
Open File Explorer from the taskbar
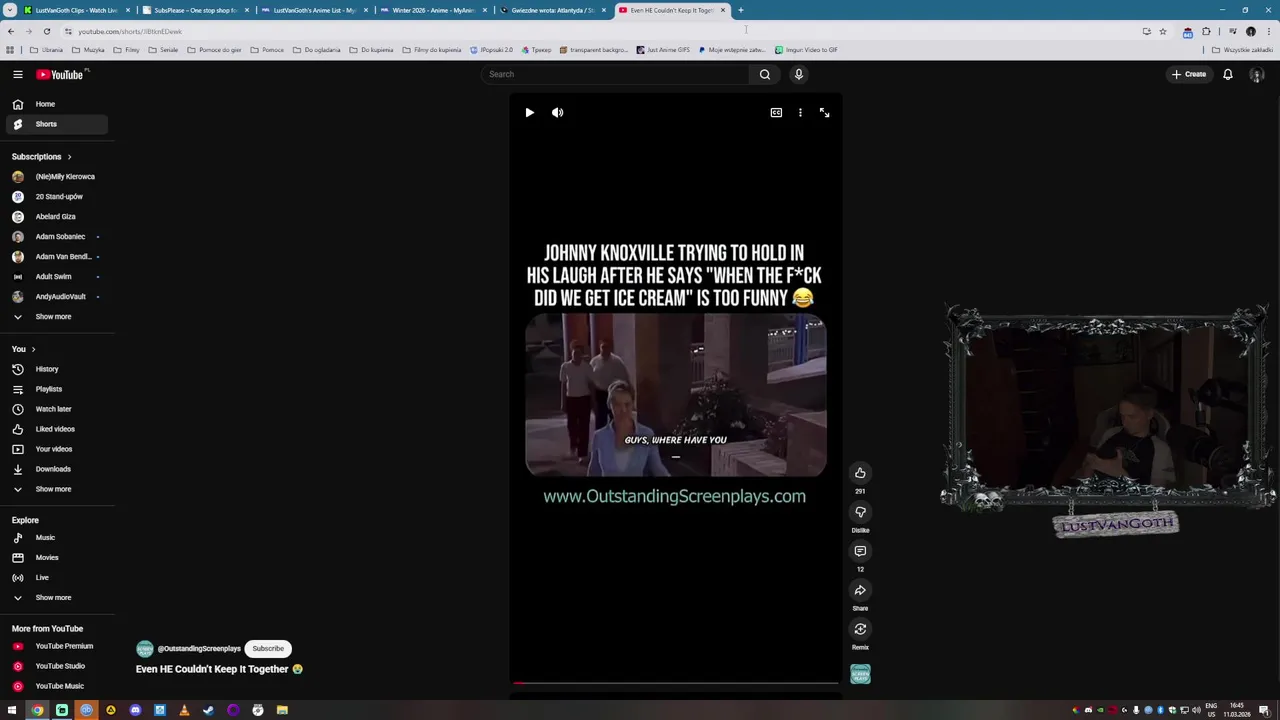tap(282, 711)
